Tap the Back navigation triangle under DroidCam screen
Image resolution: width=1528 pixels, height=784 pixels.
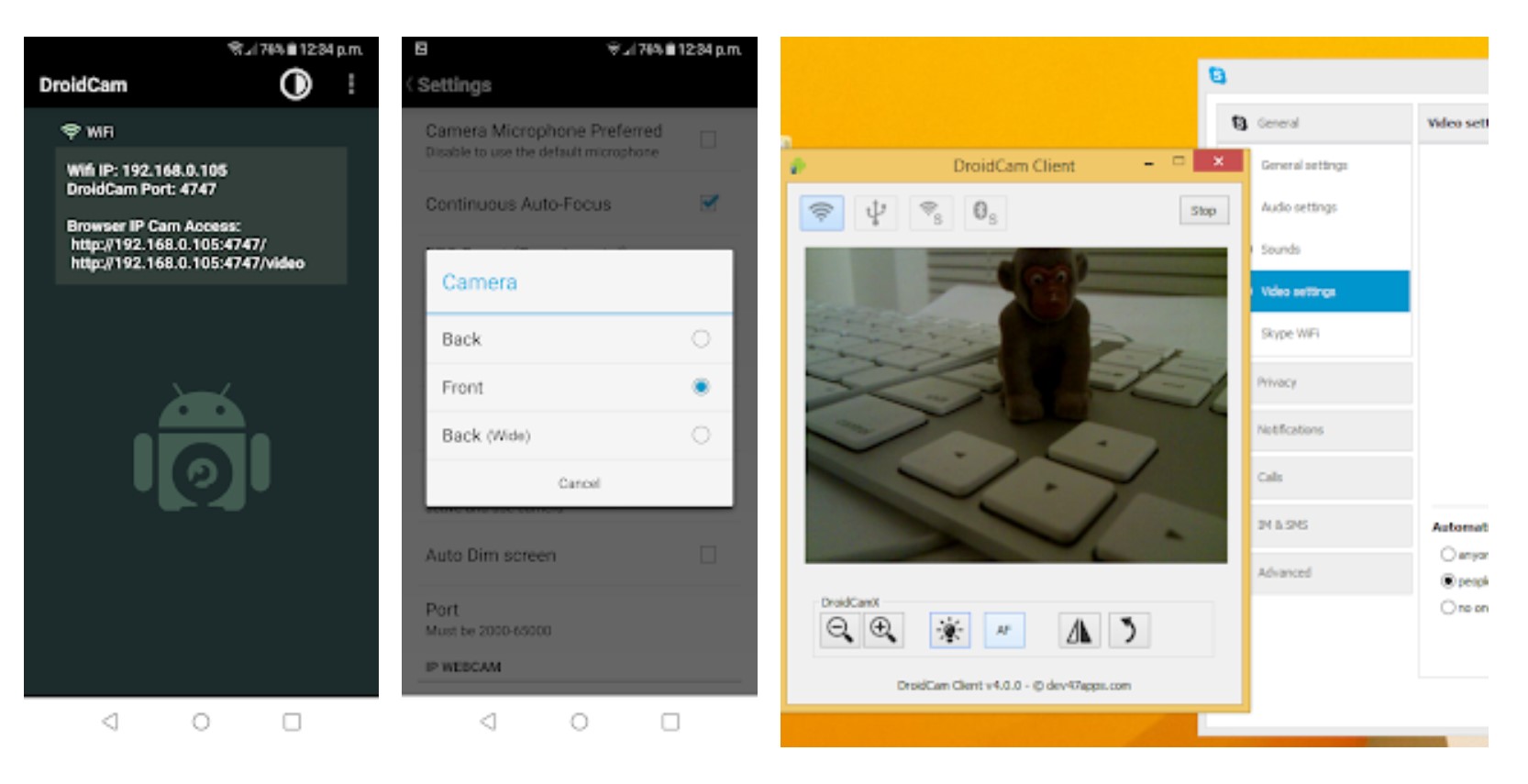(x=110, y=722)
